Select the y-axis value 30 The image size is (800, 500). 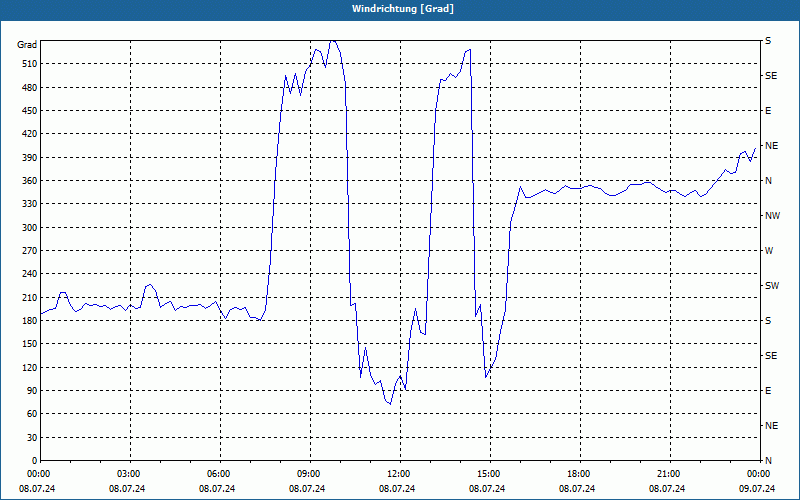[x=32, y=438]
